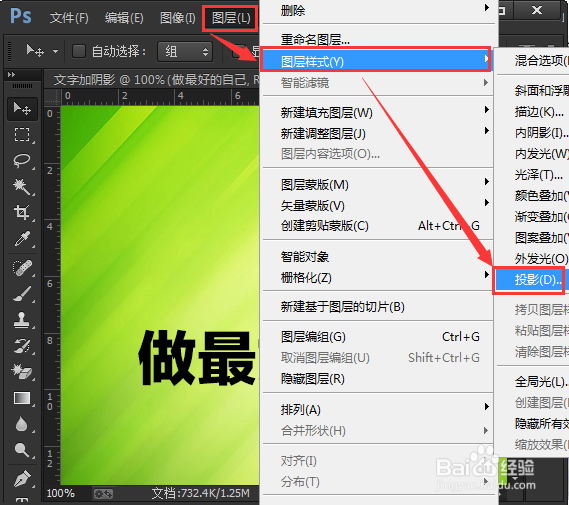Click the ruler origin corner box

tap(52, 97)
